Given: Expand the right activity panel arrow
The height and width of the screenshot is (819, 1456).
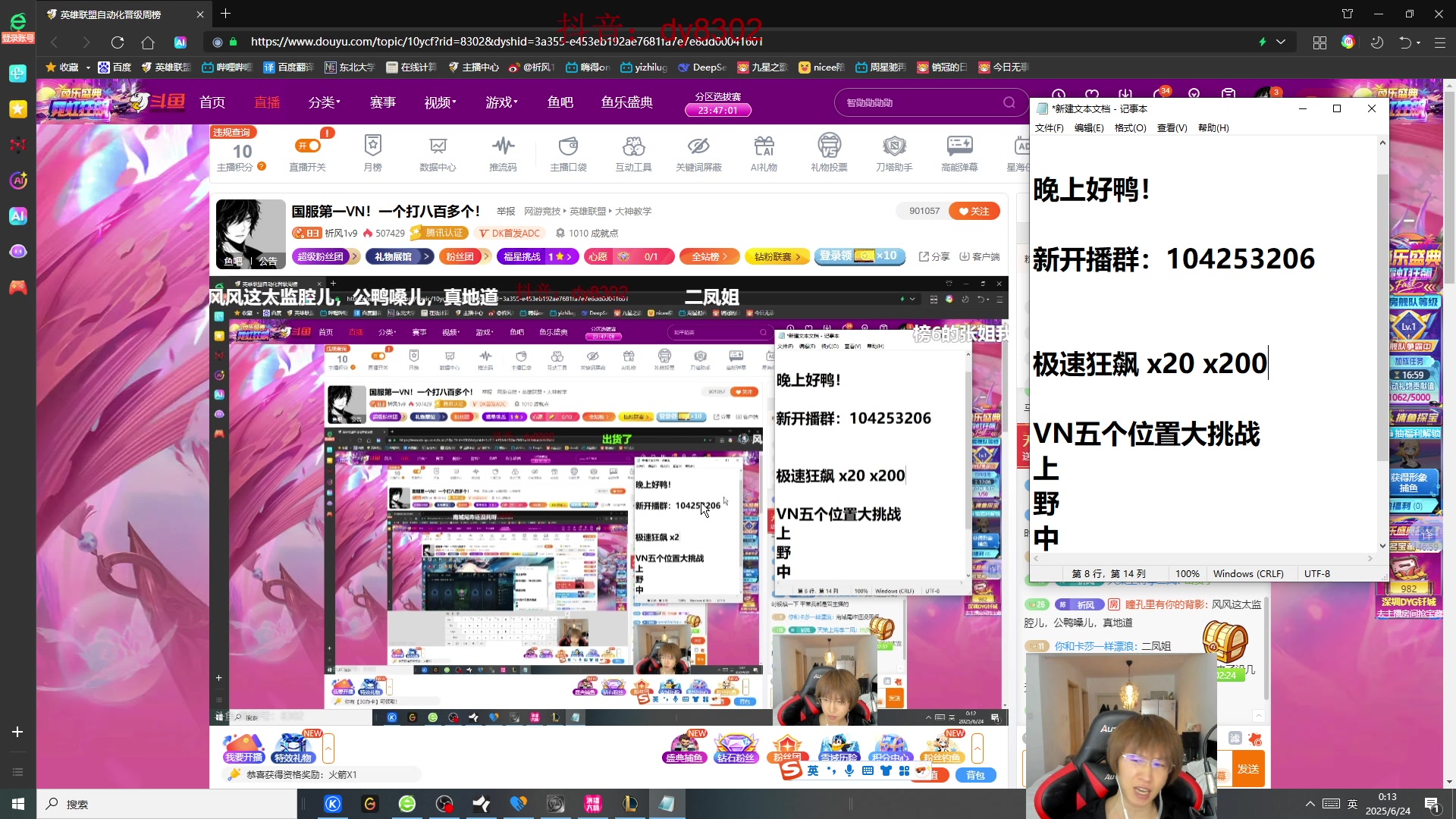Looking at the screenshot, I should (x=977, y=748).
